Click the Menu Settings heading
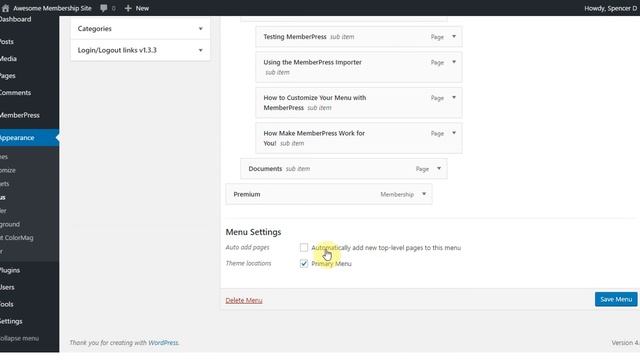Screen dimensions: 640x360 point(253,232)
